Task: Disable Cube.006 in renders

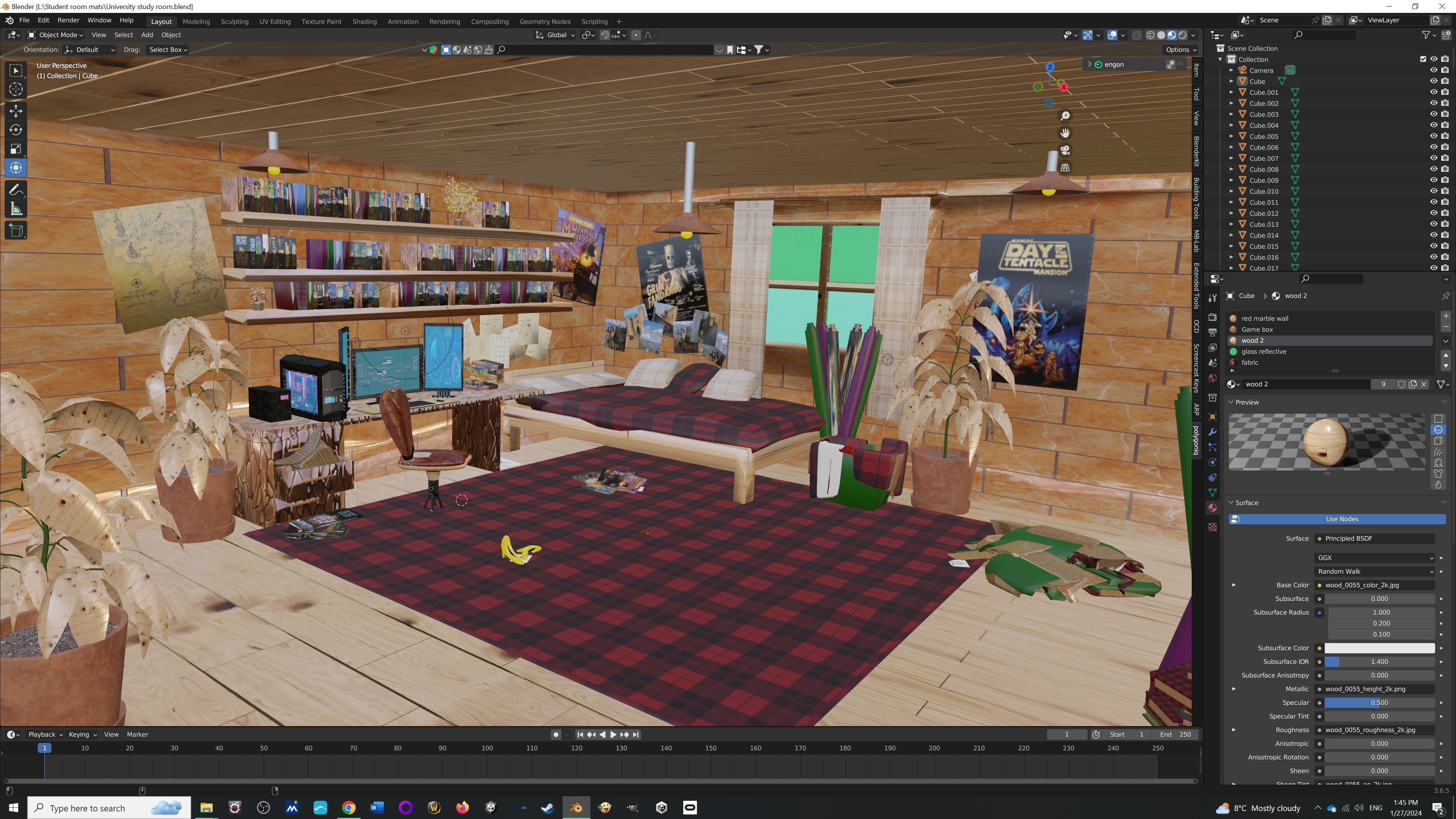Action: pyautogui.click(x=1445, y=147)
